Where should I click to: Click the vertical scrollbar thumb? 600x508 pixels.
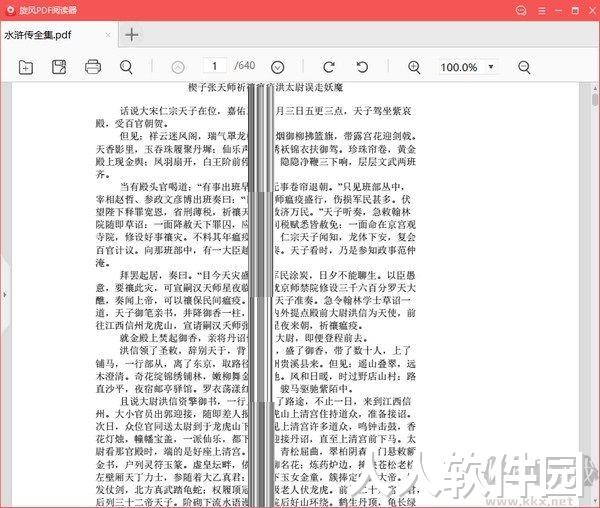[x=594, y=100]
